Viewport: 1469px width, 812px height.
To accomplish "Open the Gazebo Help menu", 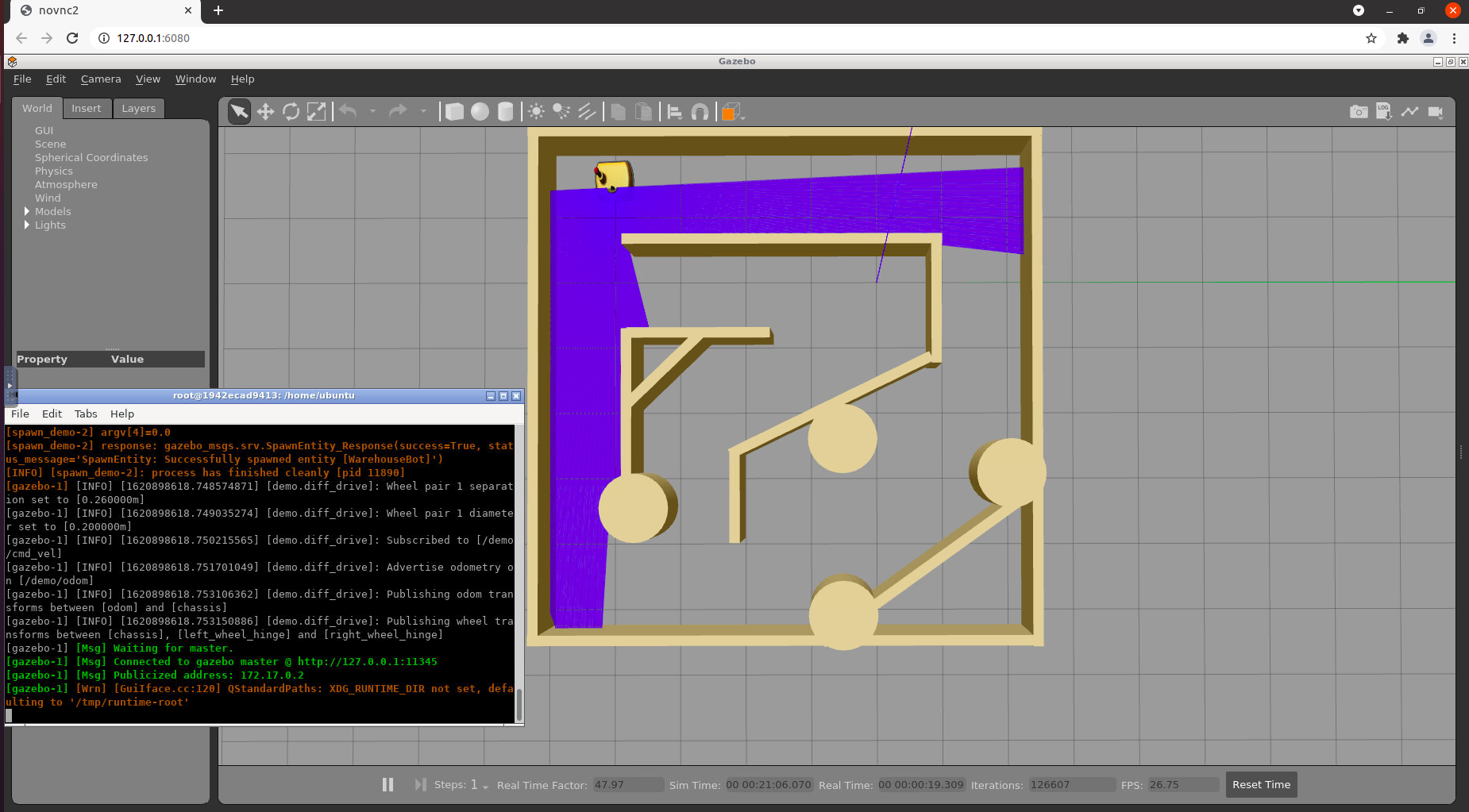I will (x=242, y=79).
